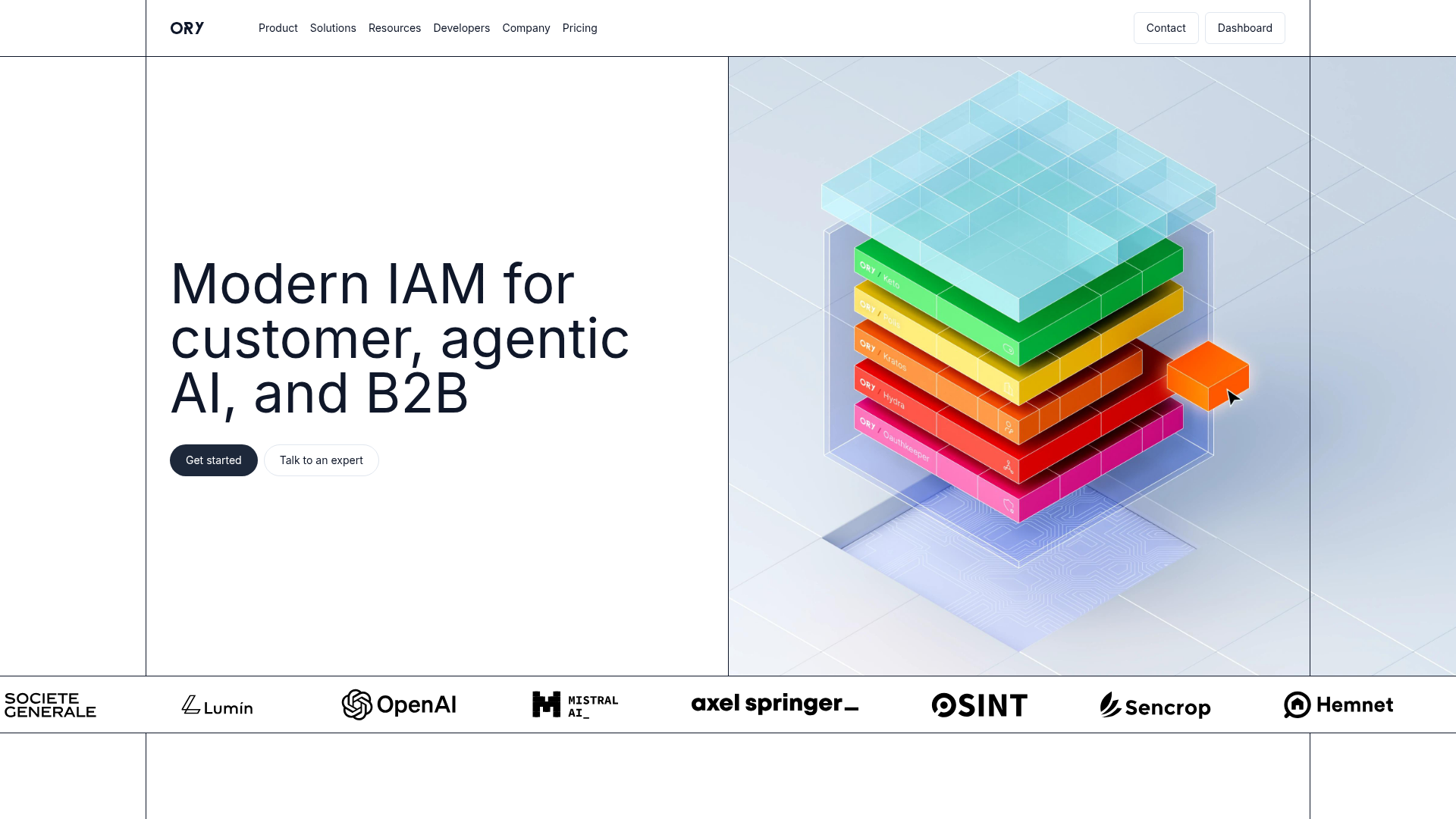The image size is (1456, 819).
Task: Open the Developers menu
Action: 461,28
